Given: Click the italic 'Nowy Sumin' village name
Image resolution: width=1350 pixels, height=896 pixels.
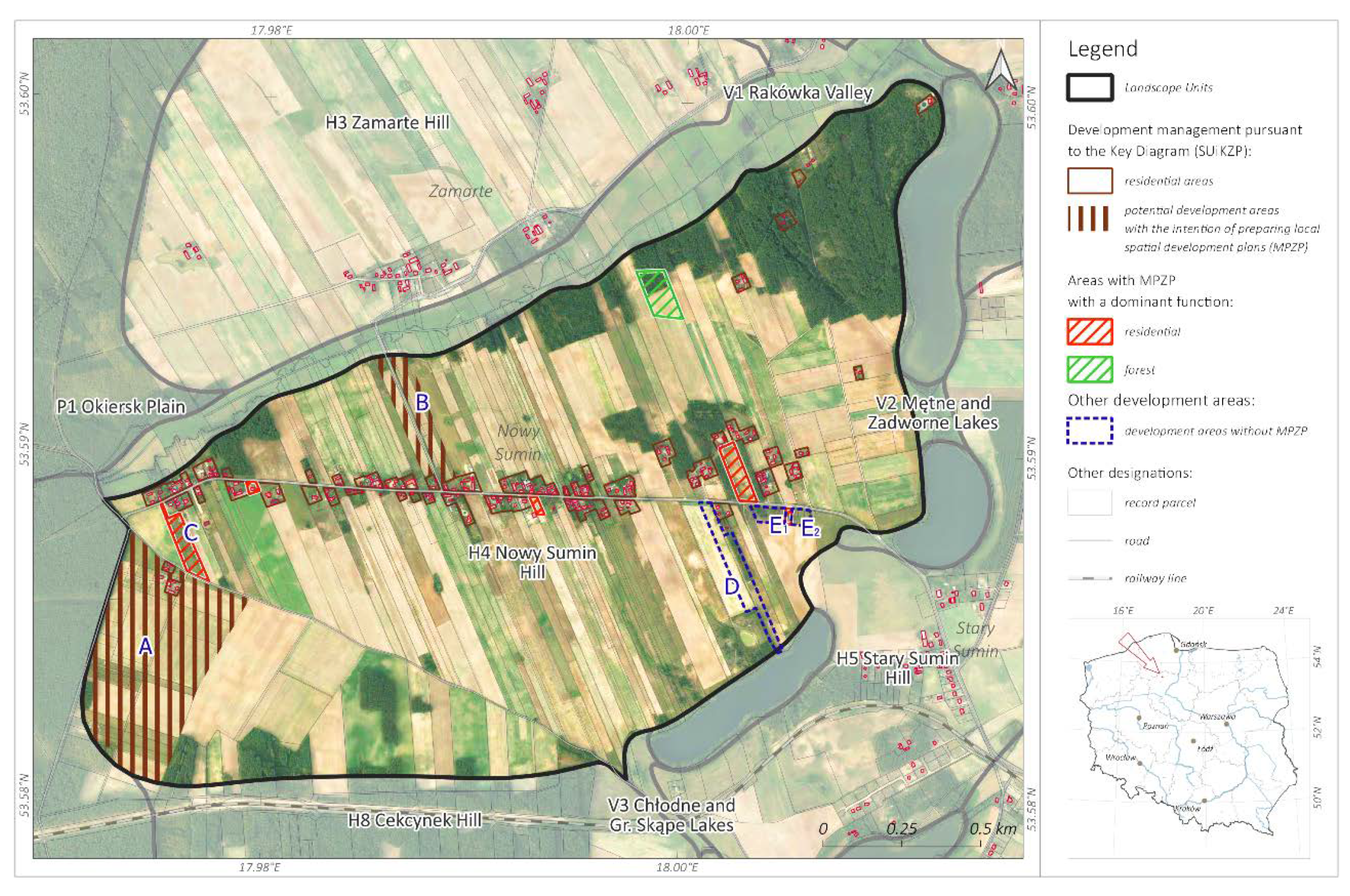Looking at the screenshot, I should [518, 443].
